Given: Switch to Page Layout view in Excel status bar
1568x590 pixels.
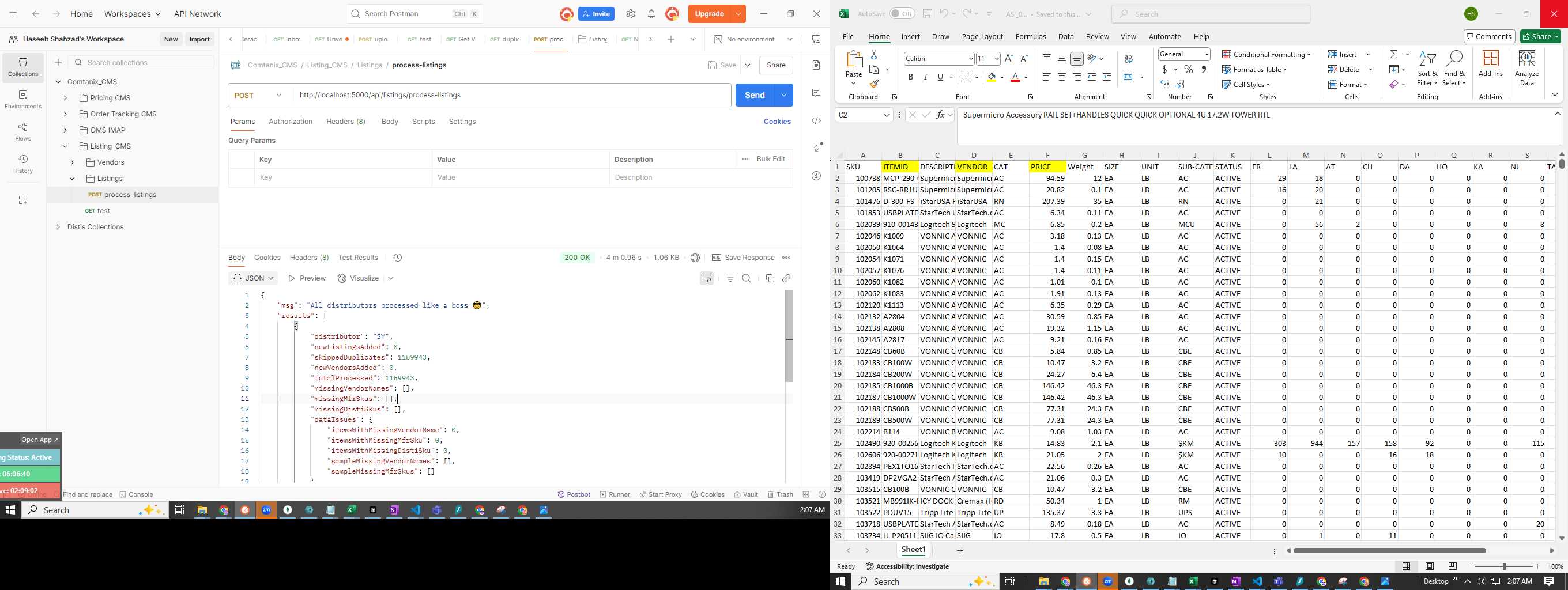Looking at the screenshot, I should coord(1429,566).
